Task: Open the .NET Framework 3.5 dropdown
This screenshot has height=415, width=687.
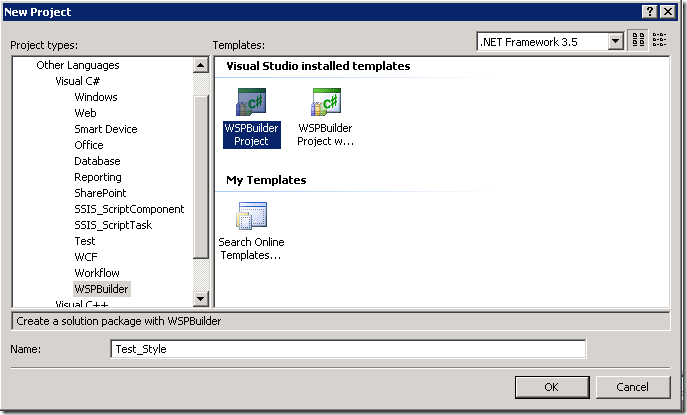Action: (x=615, y=42)
